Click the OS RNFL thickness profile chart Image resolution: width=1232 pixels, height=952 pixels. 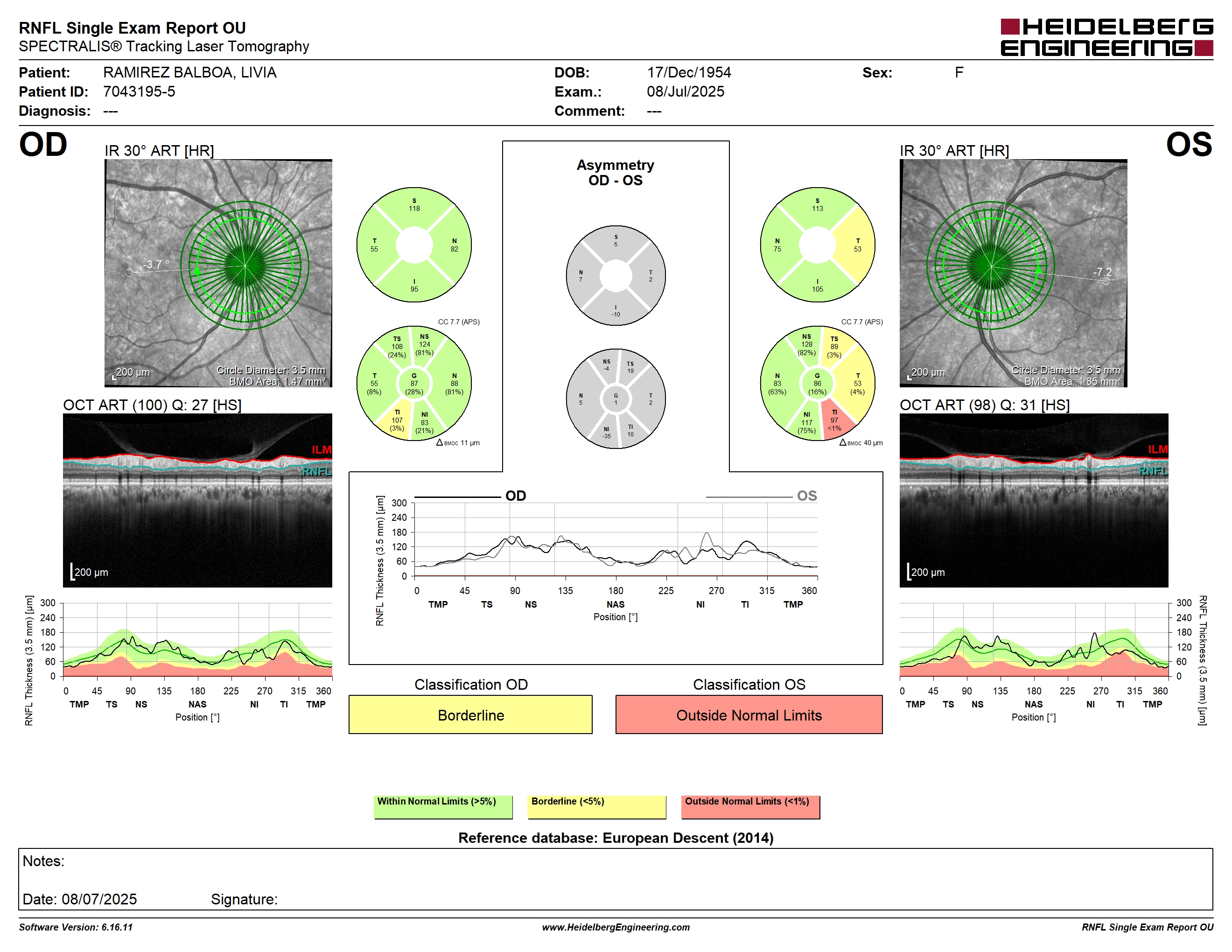(1034, 639)
